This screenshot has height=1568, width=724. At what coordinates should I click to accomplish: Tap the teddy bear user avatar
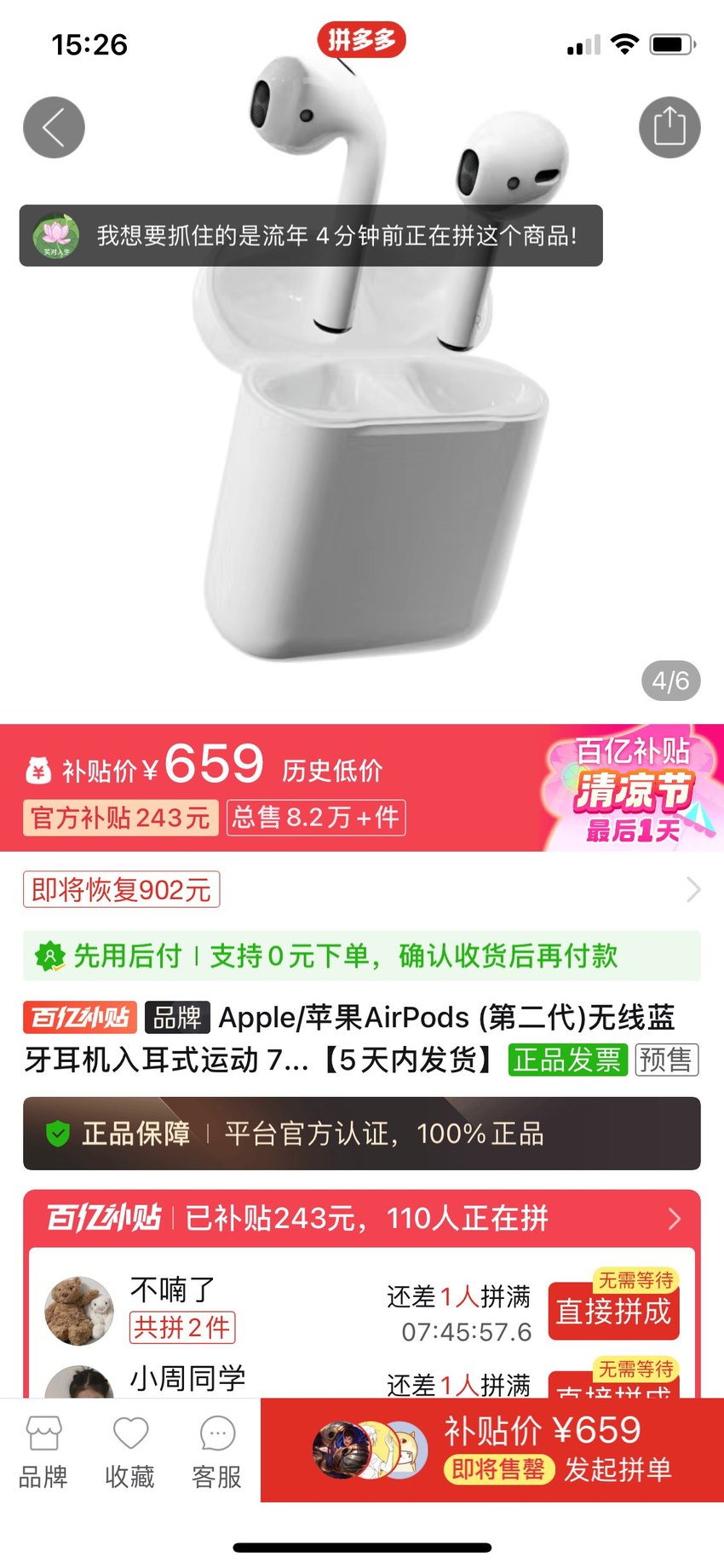pyautogui.click(x=79, y=1311)
